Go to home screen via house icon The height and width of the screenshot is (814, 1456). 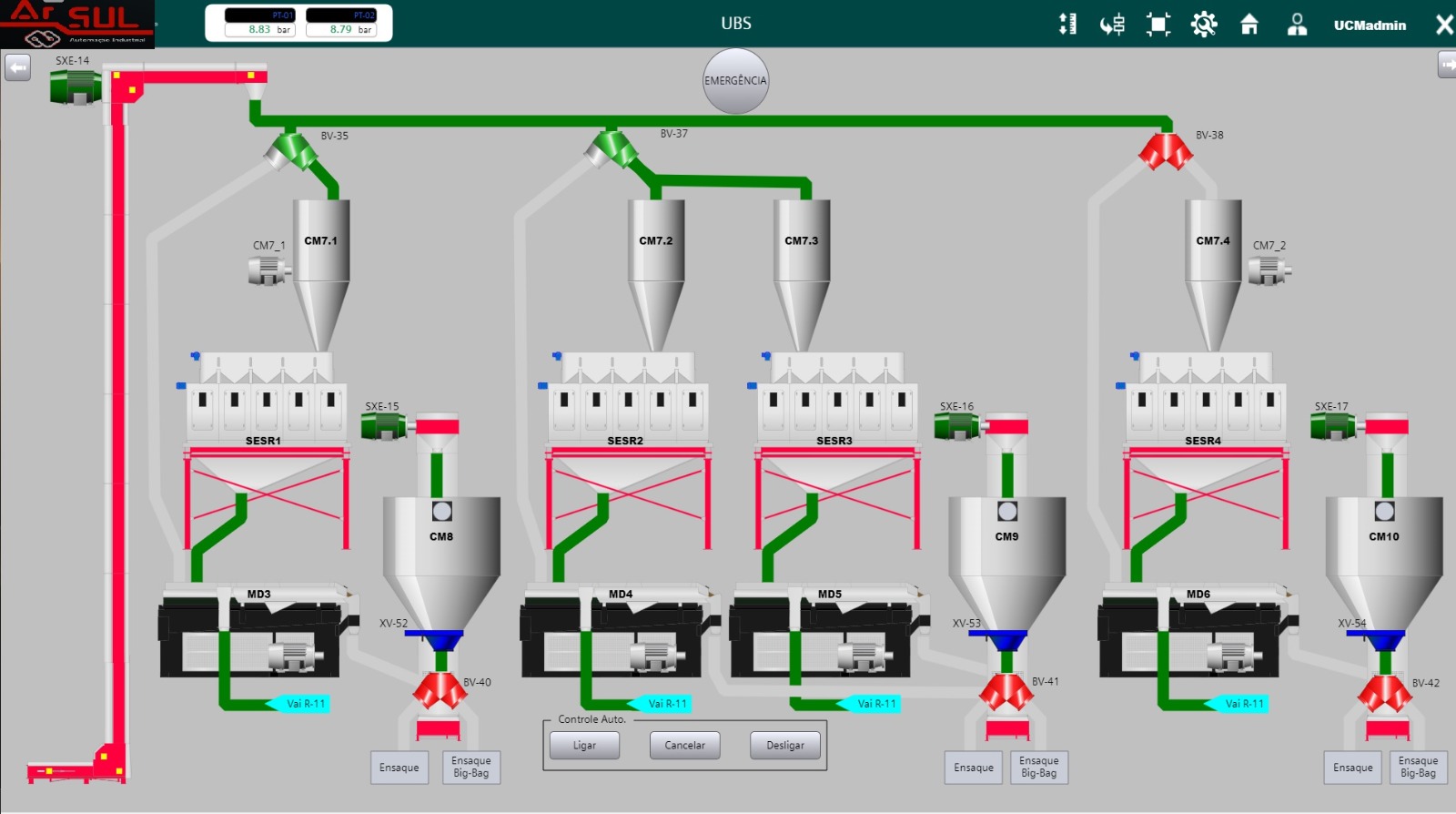pos(1249,25)
